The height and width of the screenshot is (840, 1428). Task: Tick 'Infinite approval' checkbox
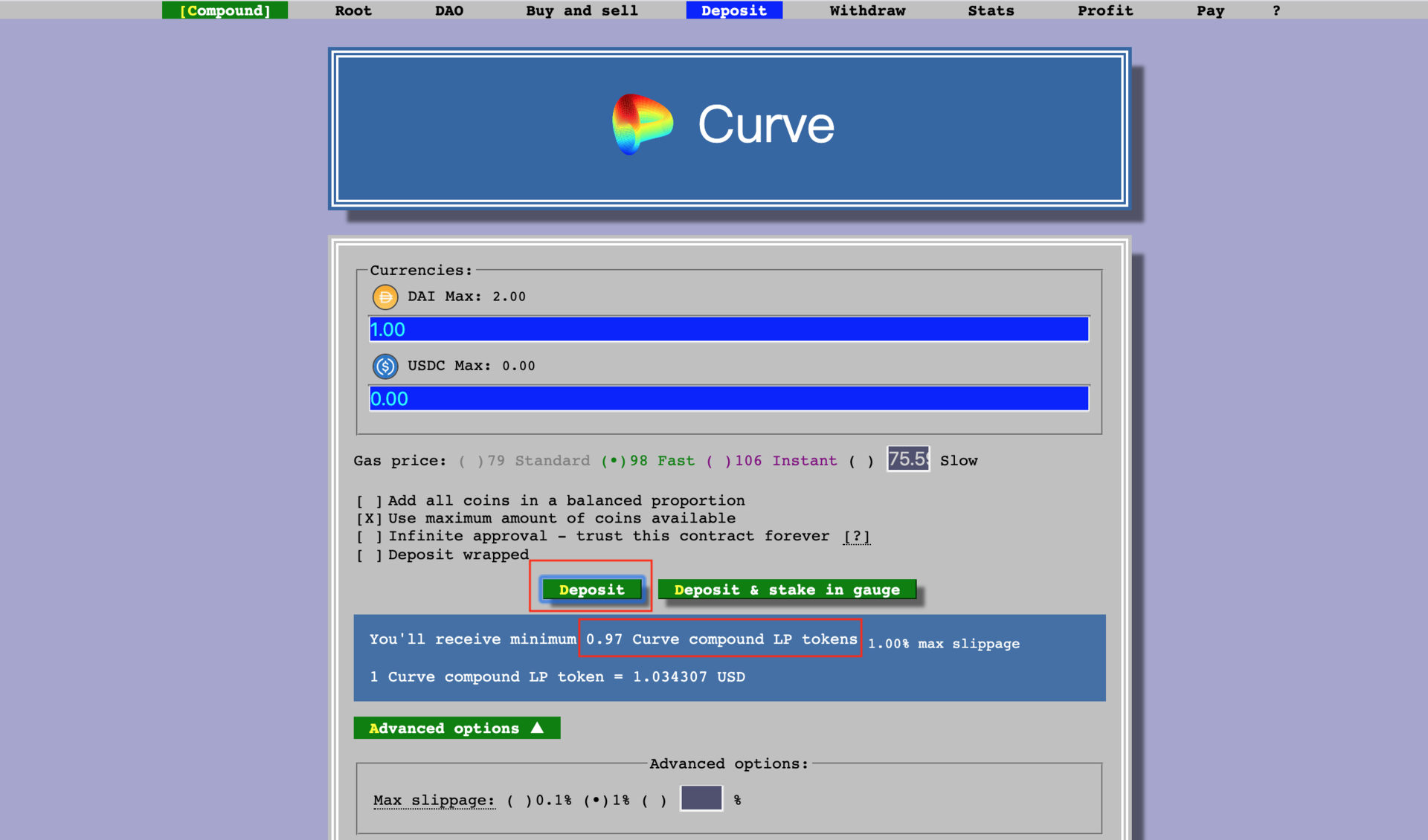click(x=370, y=536)
